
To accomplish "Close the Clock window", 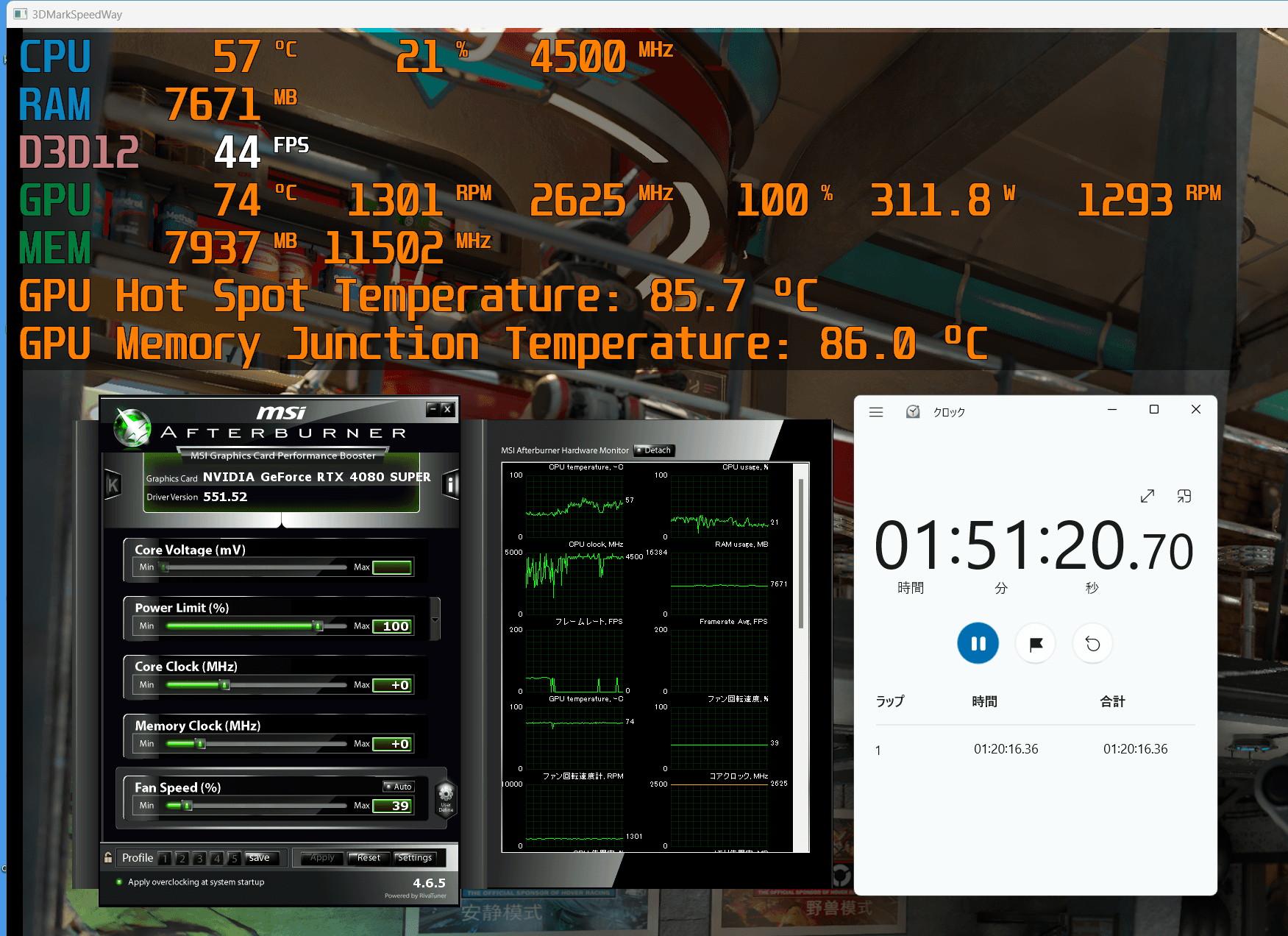I will coord(1196,409).
